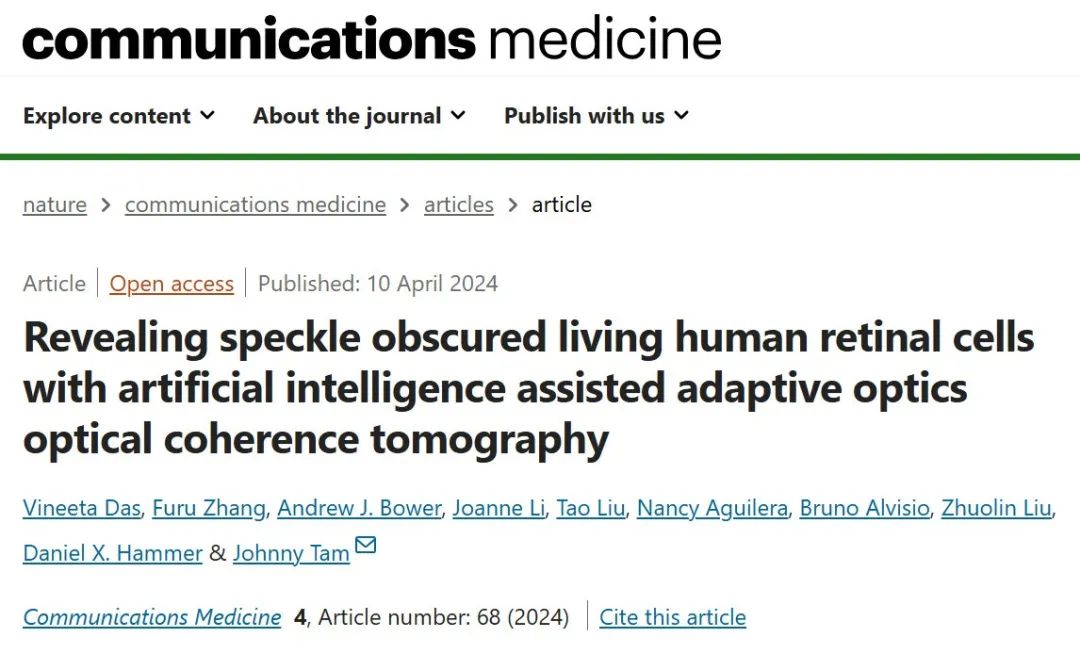Select author Andrew J. Bower
This screenshot has width=1080, height=654.
coord(359,509)
